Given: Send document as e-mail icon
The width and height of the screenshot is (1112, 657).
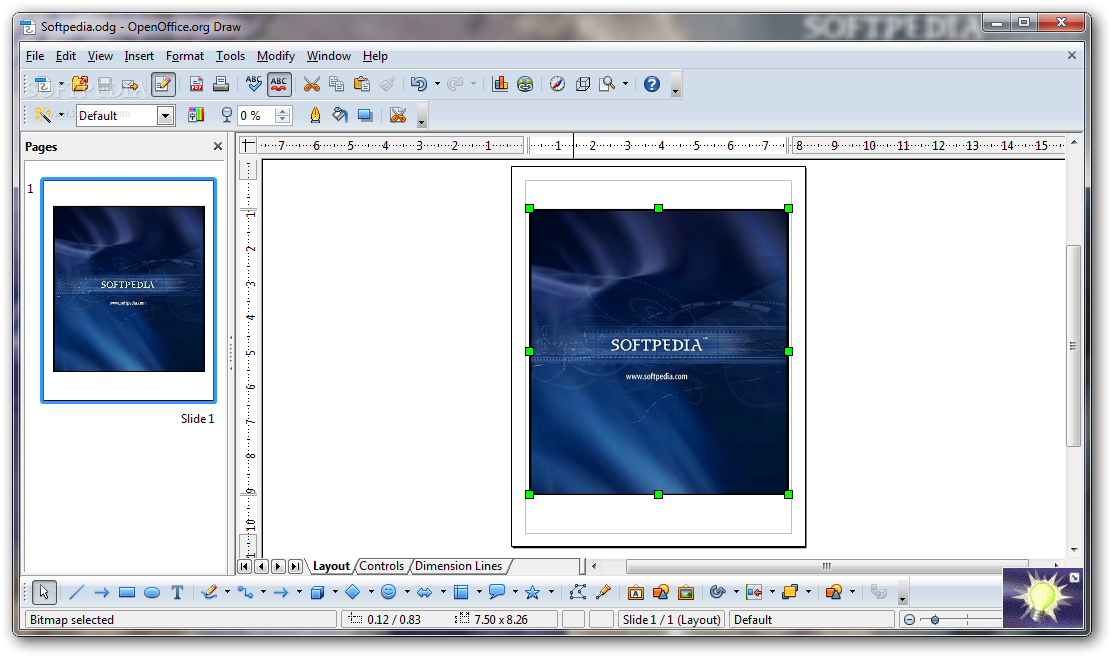Looking at the screenshot, I should (130, 84).
